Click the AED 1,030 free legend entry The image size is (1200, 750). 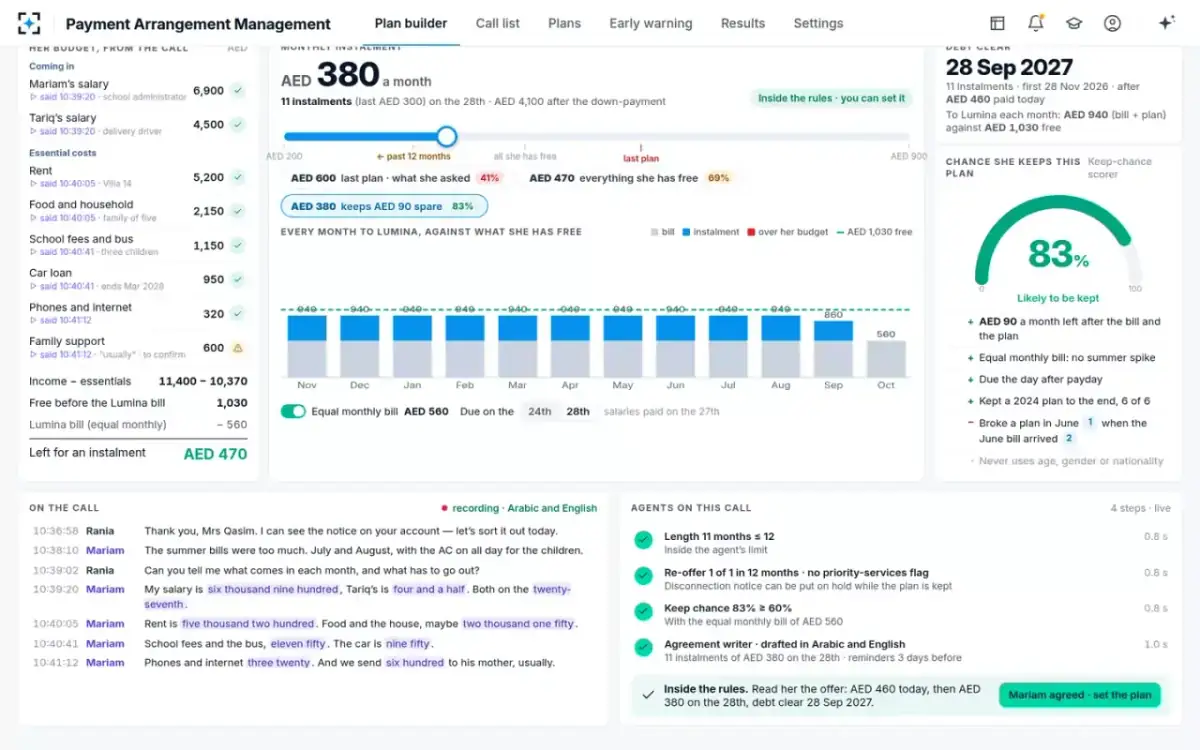point(873,232)
